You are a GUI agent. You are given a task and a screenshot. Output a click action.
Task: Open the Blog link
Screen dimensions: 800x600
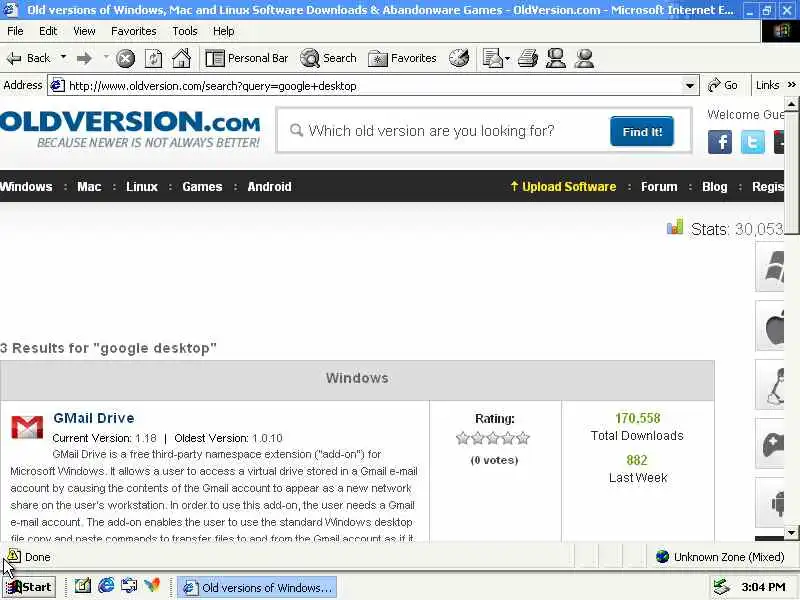715,187
